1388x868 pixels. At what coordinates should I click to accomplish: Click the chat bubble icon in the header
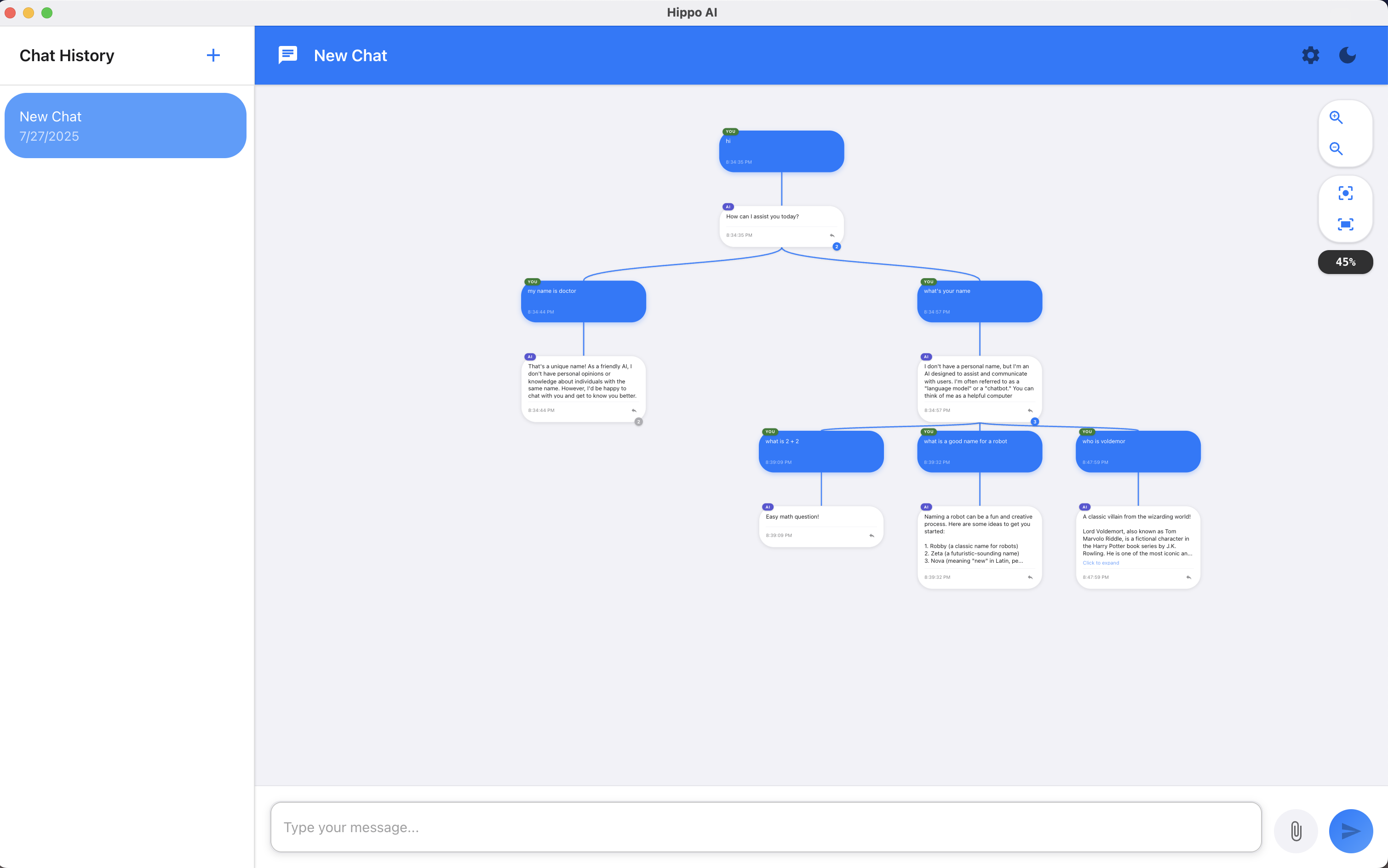coord(288,55)
